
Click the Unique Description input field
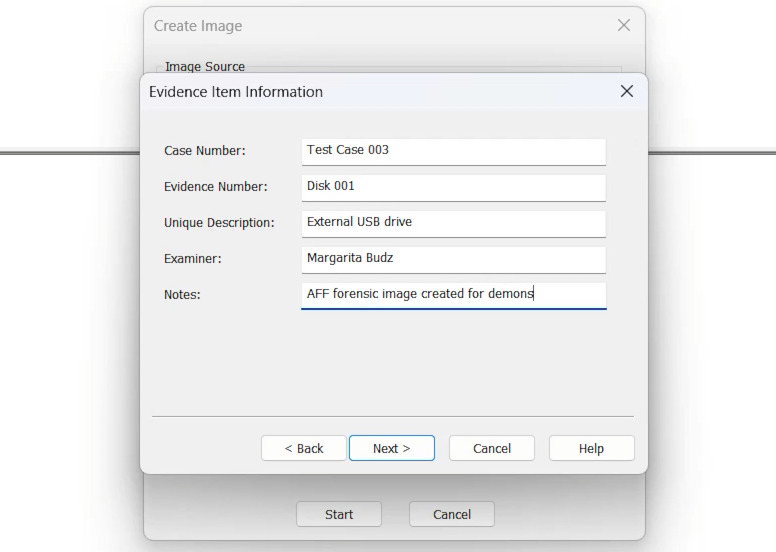click(x=453, y=224)
